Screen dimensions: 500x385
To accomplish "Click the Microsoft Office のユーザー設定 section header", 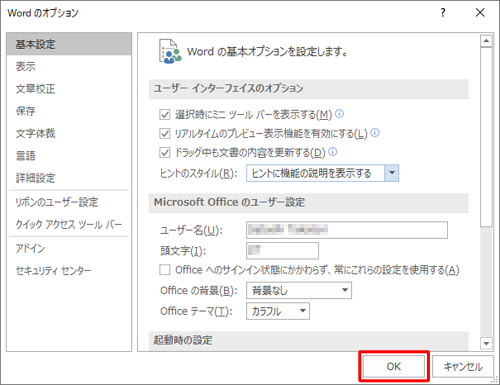I will [x=309, y=203].
